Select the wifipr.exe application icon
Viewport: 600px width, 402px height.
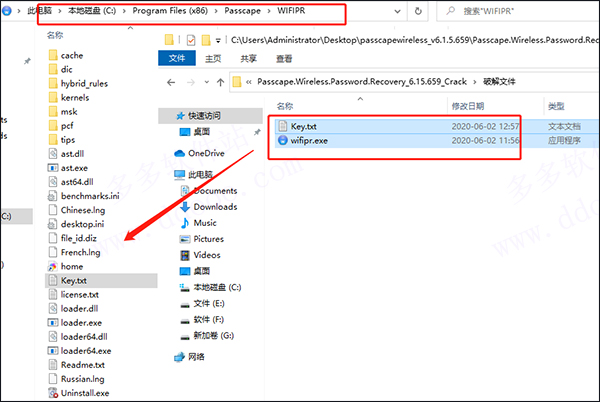pos(283,141)
